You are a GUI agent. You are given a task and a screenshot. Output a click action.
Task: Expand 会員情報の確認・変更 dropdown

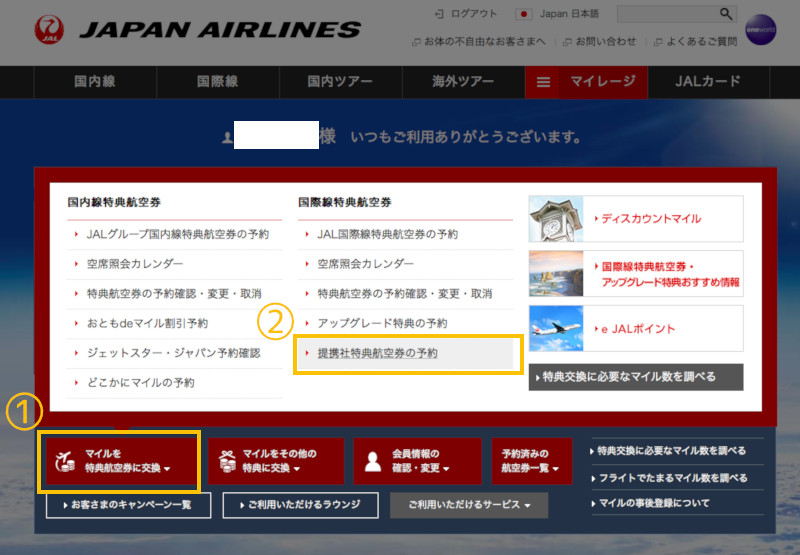(x=417, y=461)
